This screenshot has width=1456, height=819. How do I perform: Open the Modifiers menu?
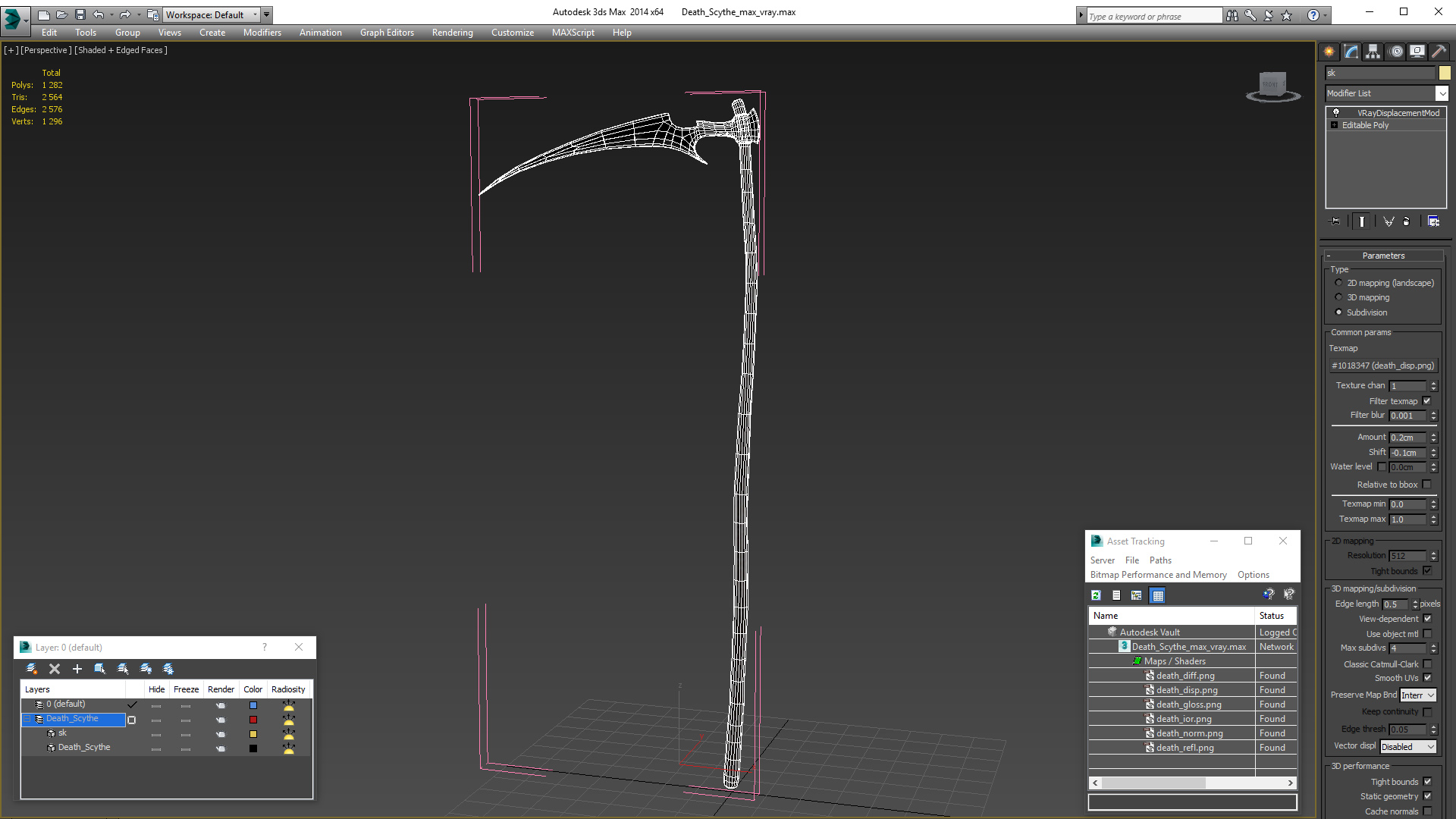[x=262, y=33]
